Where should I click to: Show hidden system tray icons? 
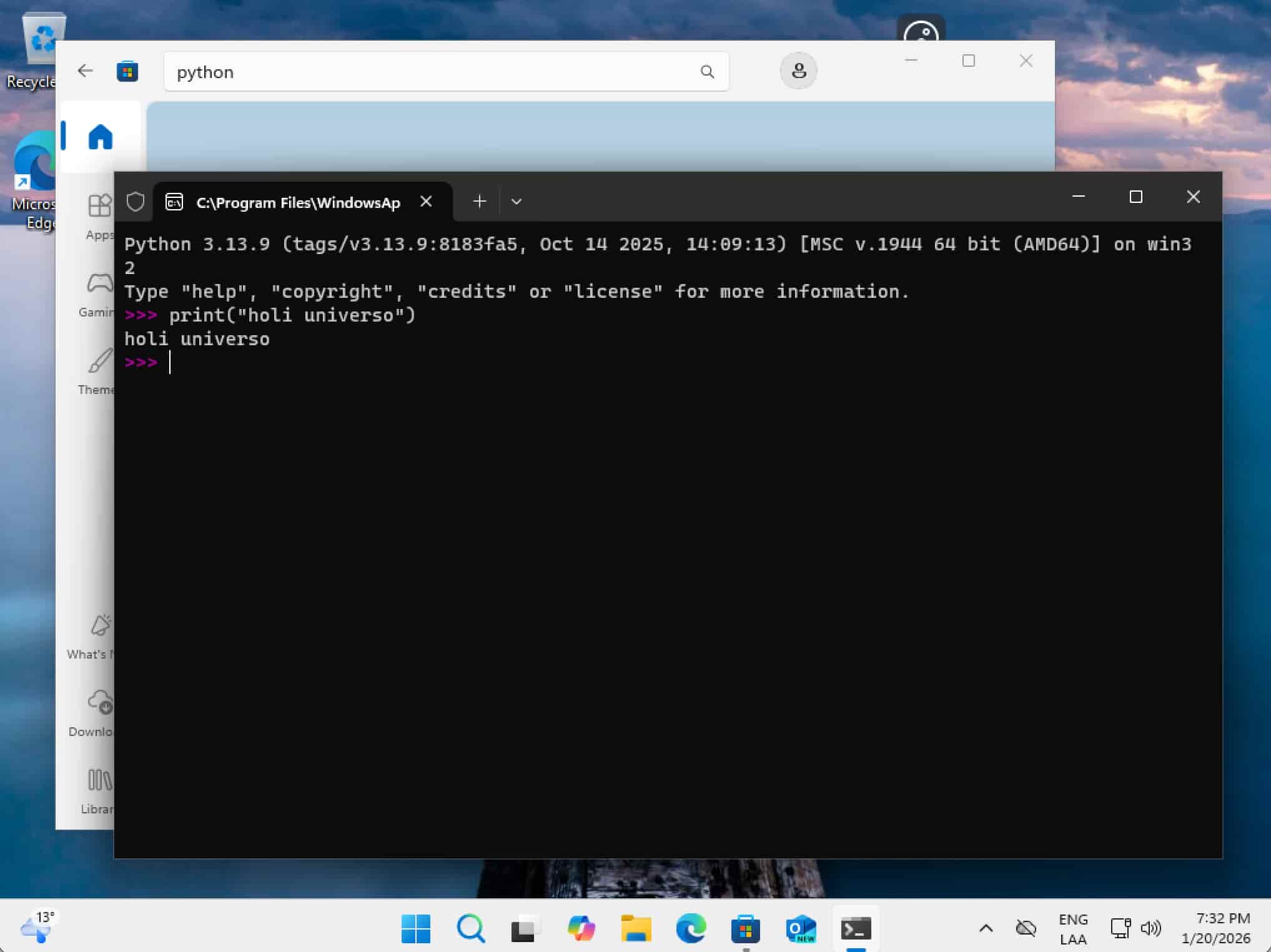pyautogui.click(x=986, y=928)
